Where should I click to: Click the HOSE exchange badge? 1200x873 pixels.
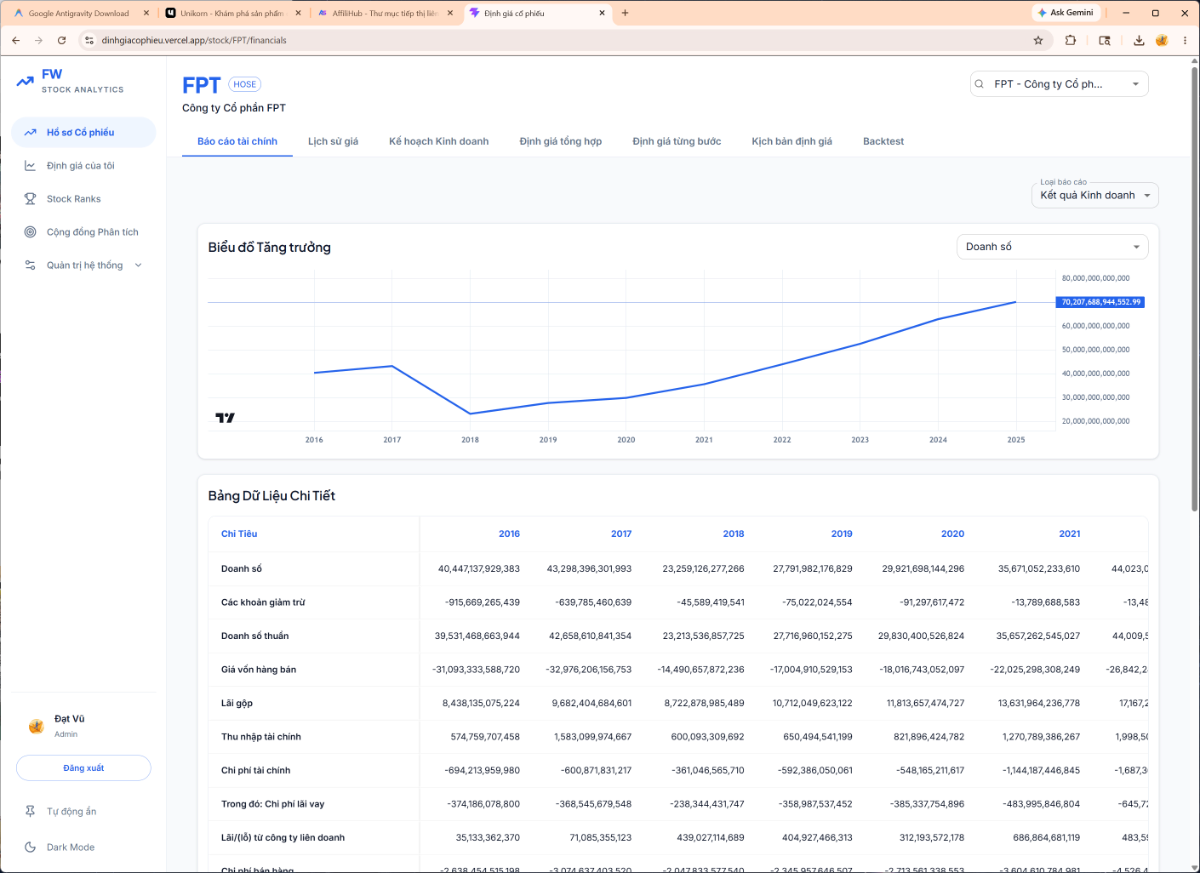[245, 85]
